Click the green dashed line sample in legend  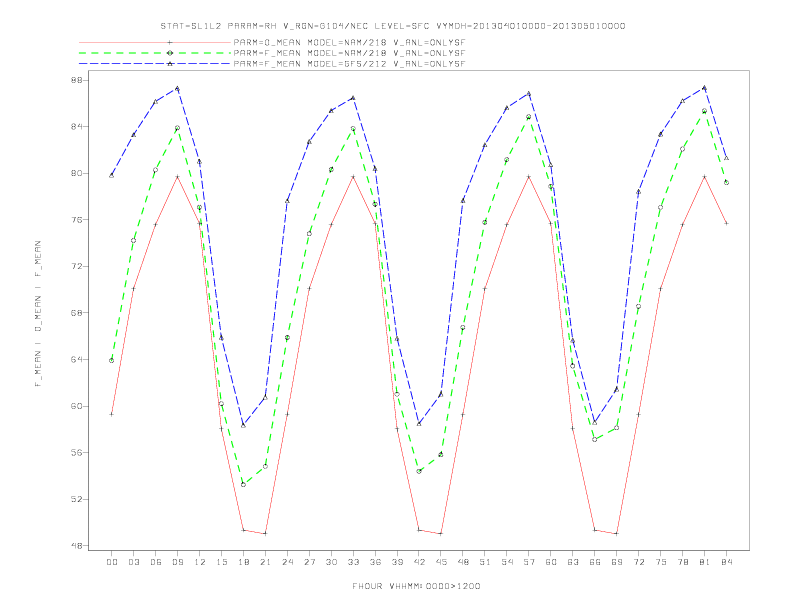[155, 53]
